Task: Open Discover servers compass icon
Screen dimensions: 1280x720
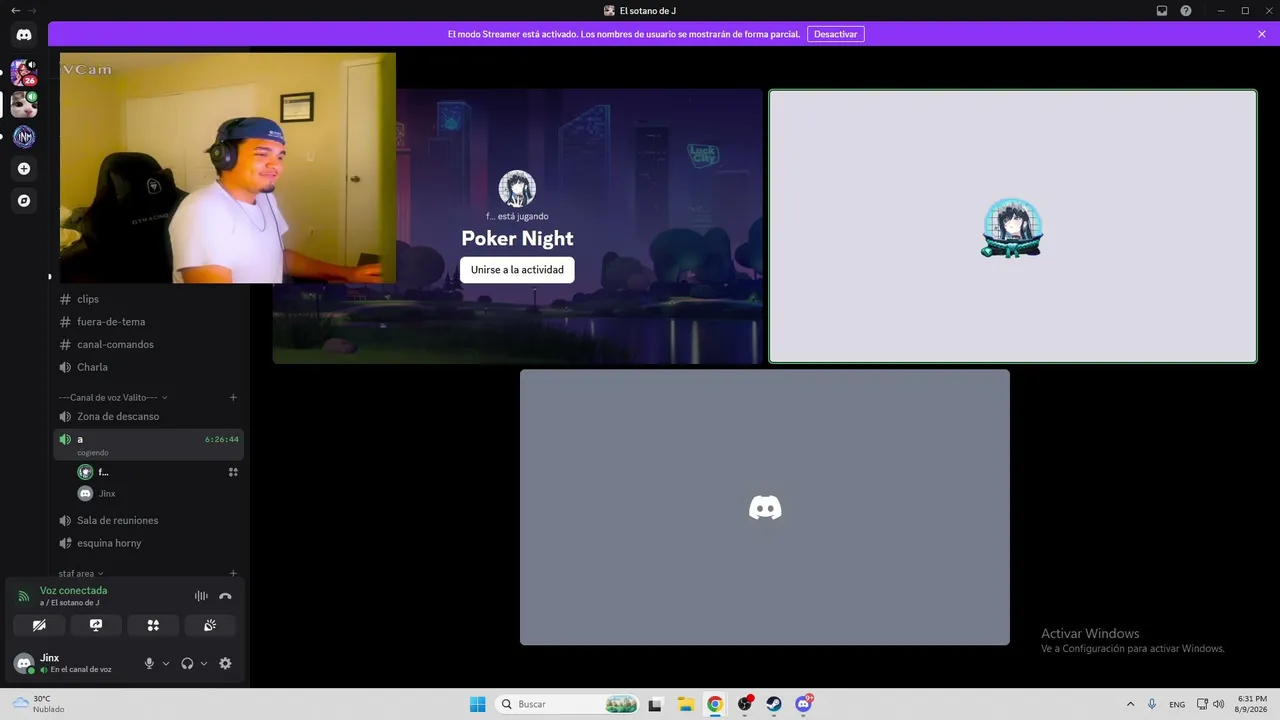Action: pyautogui.click(x=24, y=201)
